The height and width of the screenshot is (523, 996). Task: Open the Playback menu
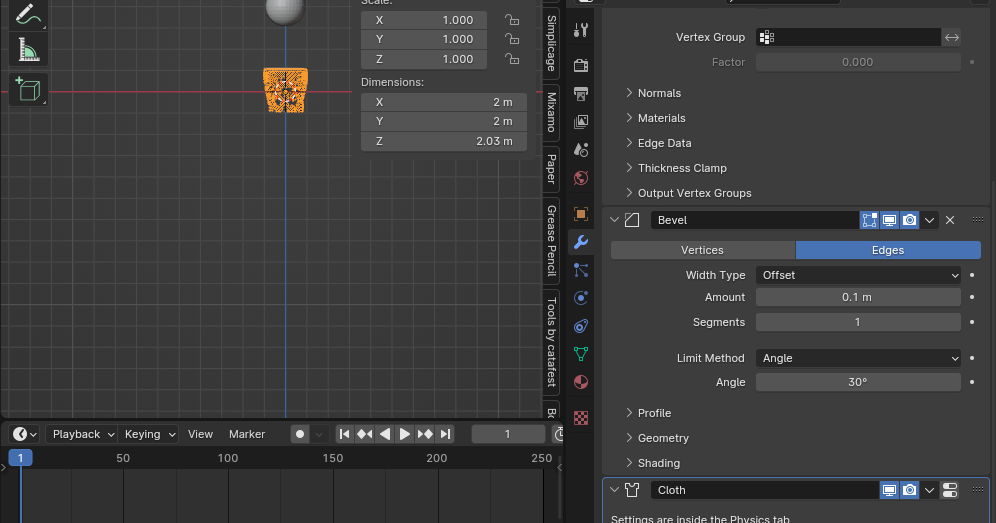click(x=82, y=434)
